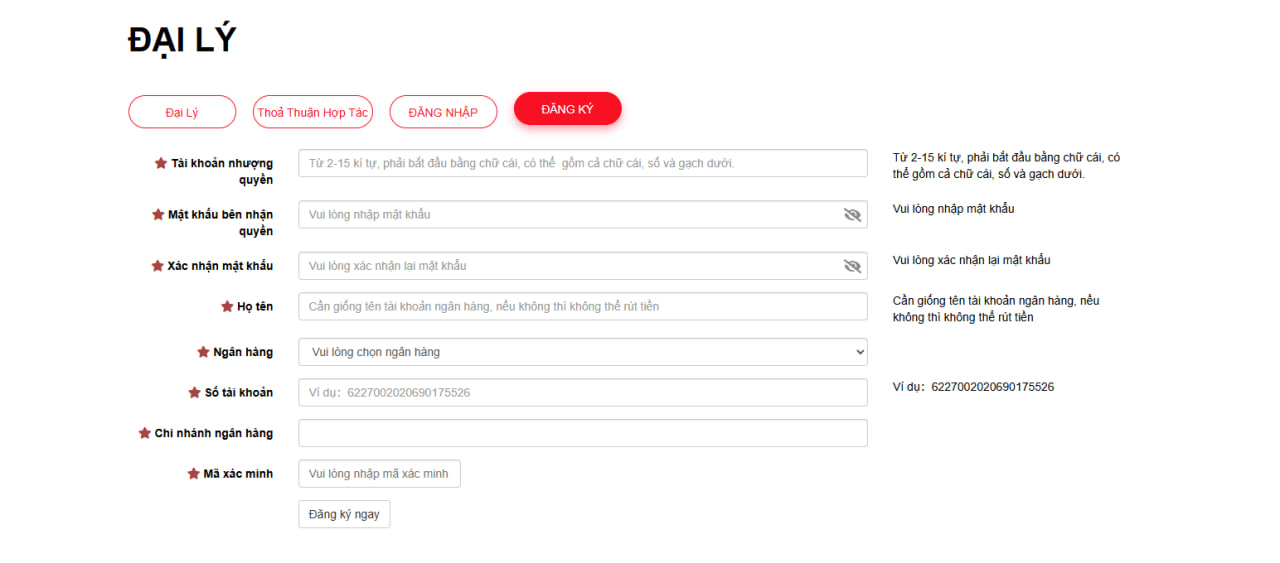The image size is (1280, 563).
Task: Click right hint 'Vui lòng xác nhận lại mật khẩu'
Action: [x=971, y=260]
